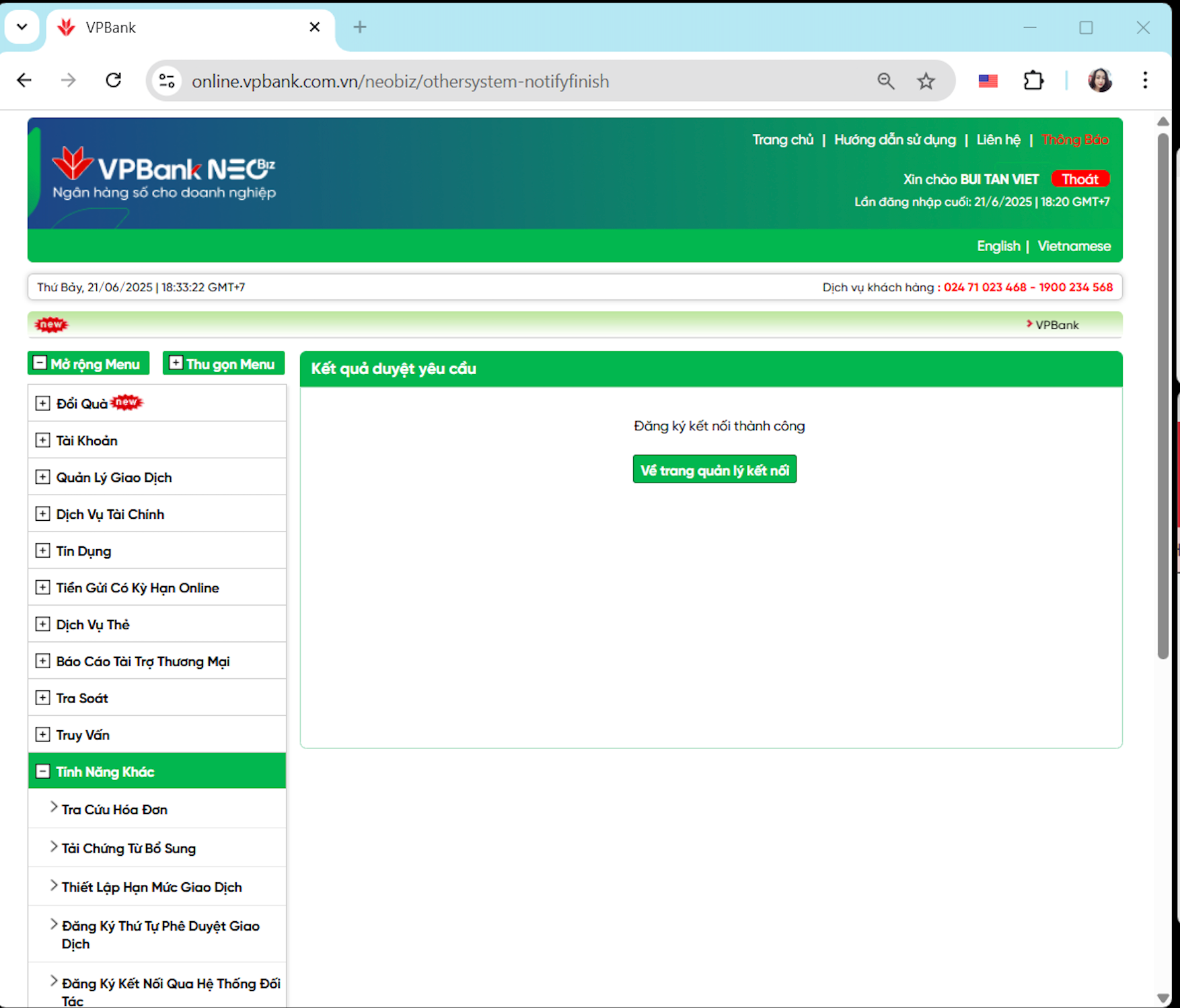Collapse the Tính Năng Khác section
The image size is (1180, 1008).
click(x=42, y=771)
